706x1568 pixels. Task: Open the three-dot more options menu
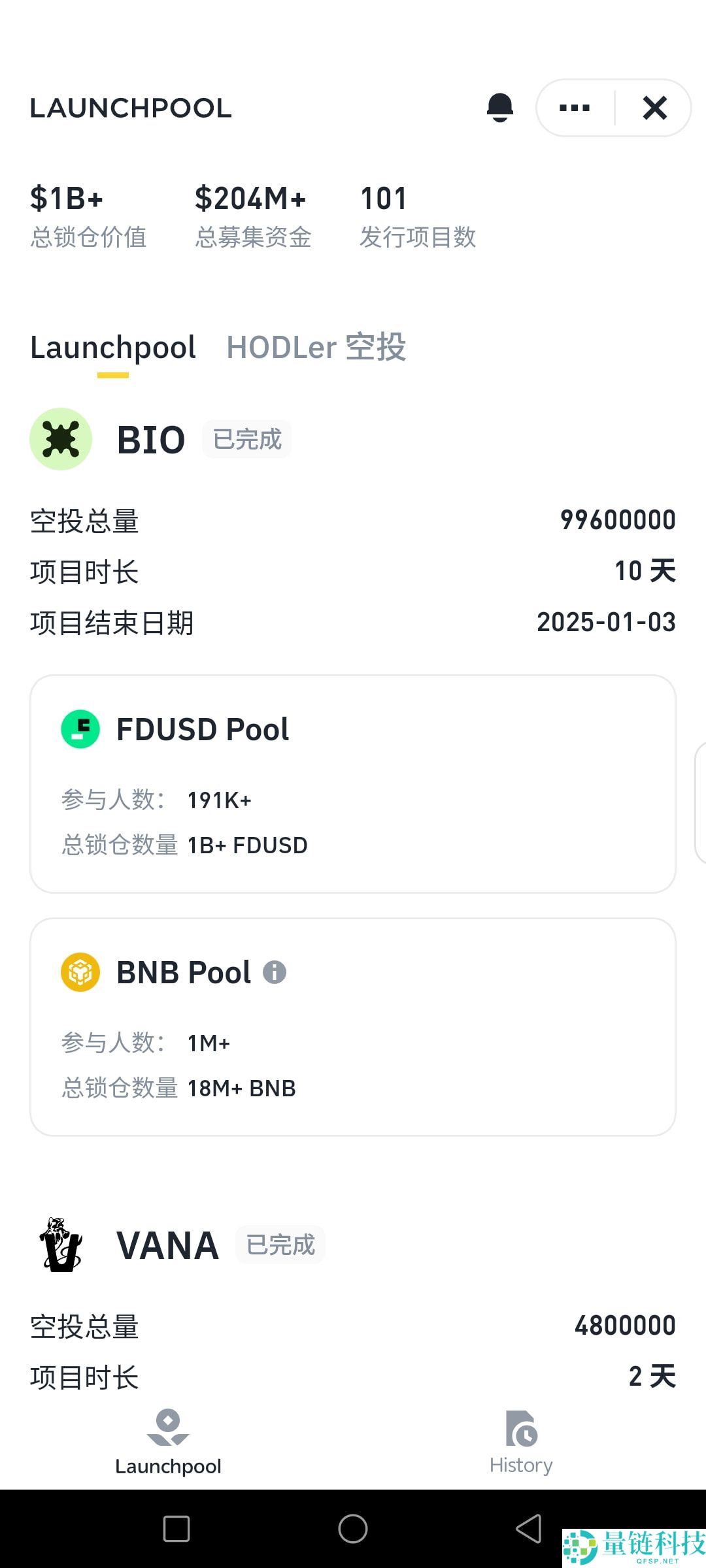tap(575, 108)
